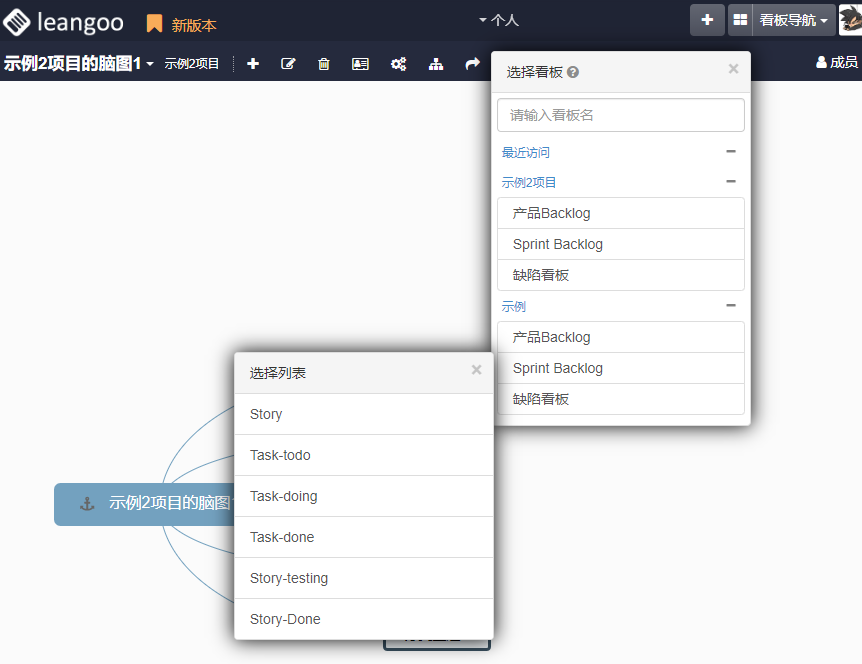The width and height of the screenshot is (862, 664).
Task: Click the share arrow icon
Action: click(x=472, y=64)
